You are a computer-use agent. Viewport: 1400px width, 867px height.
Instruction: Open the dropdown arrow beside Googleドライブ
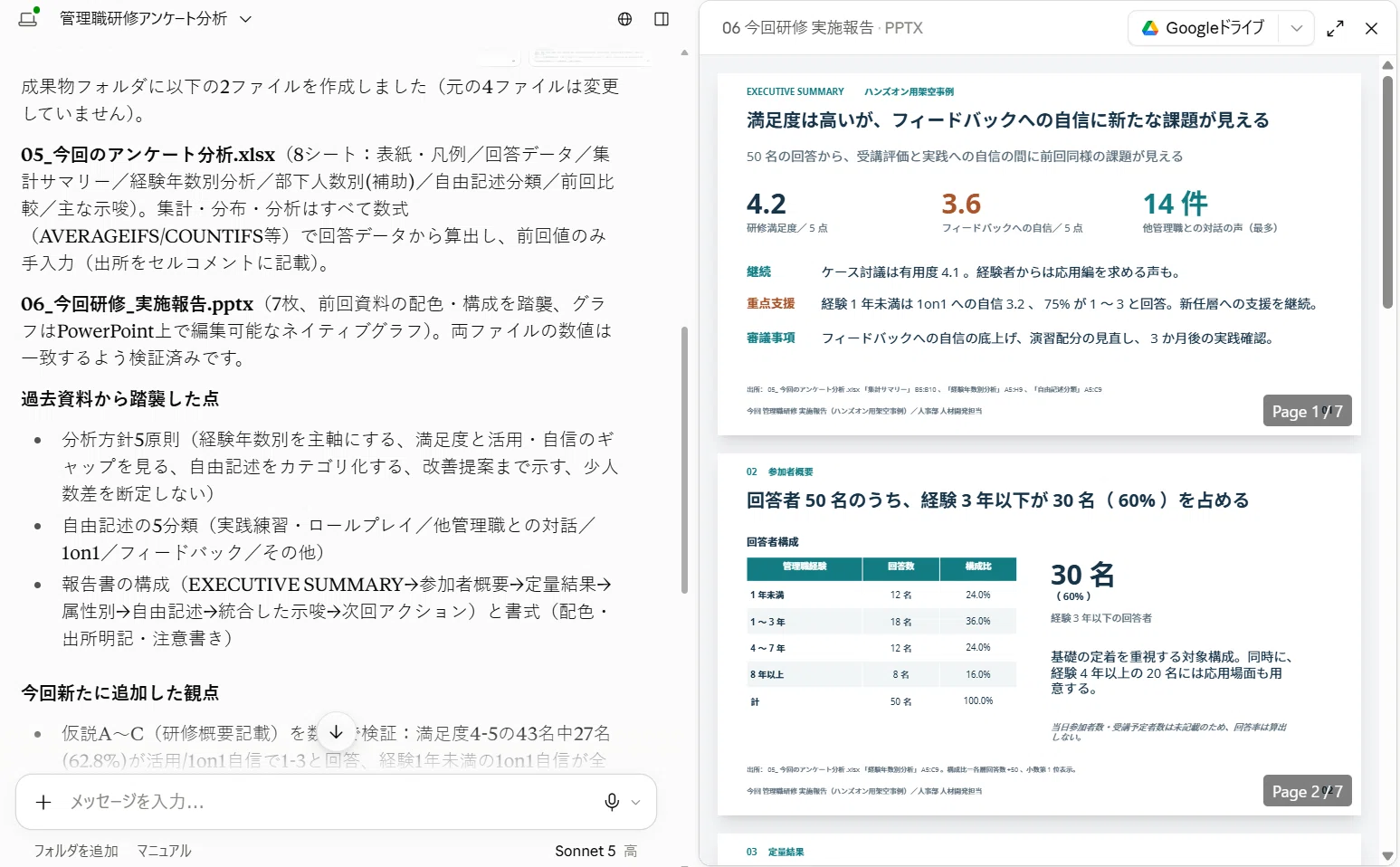(x=1296, y=28)
